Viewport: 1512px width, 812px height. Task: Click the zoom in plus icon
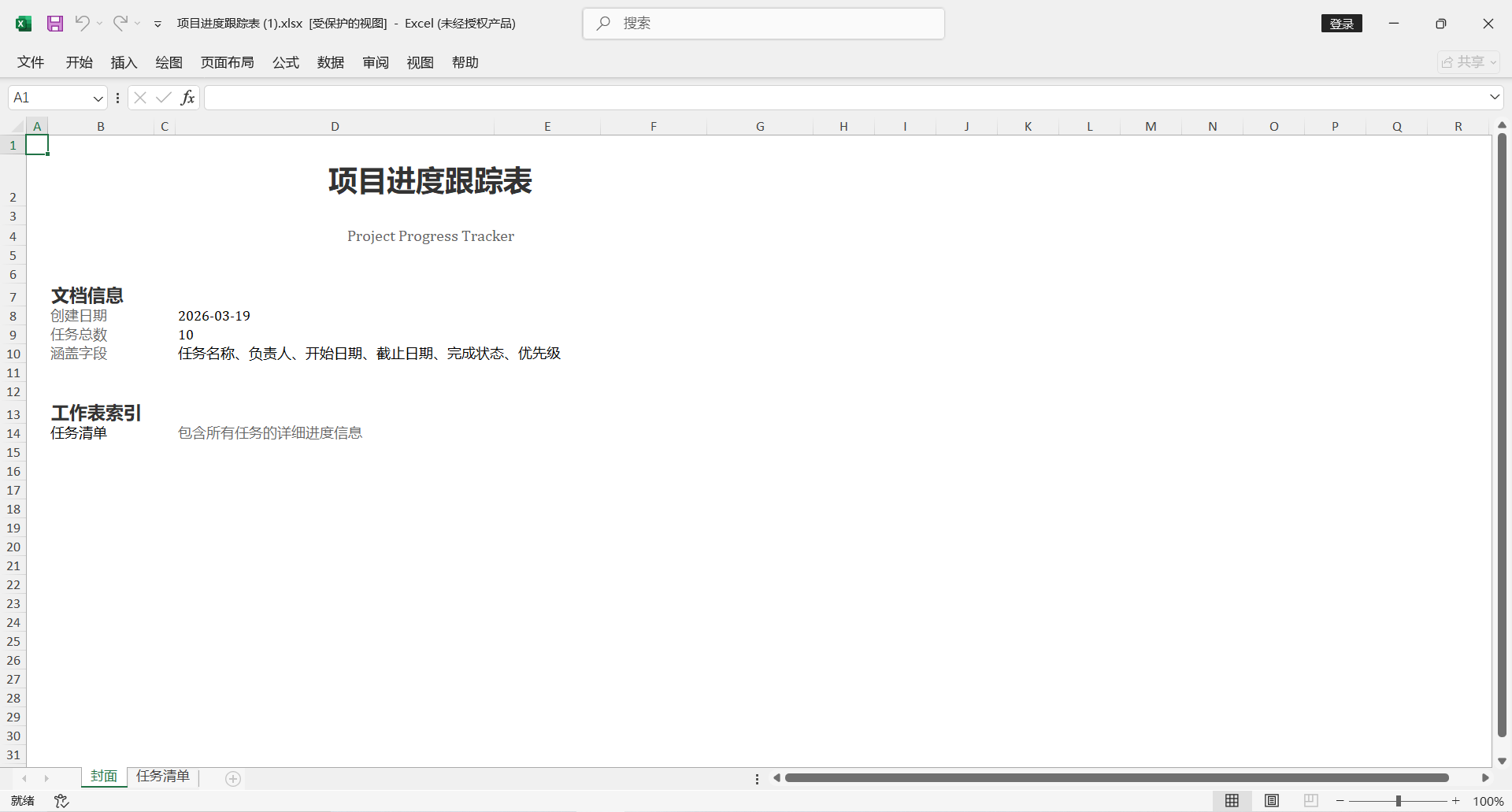pyautogui.click(x=1456, y=801)
